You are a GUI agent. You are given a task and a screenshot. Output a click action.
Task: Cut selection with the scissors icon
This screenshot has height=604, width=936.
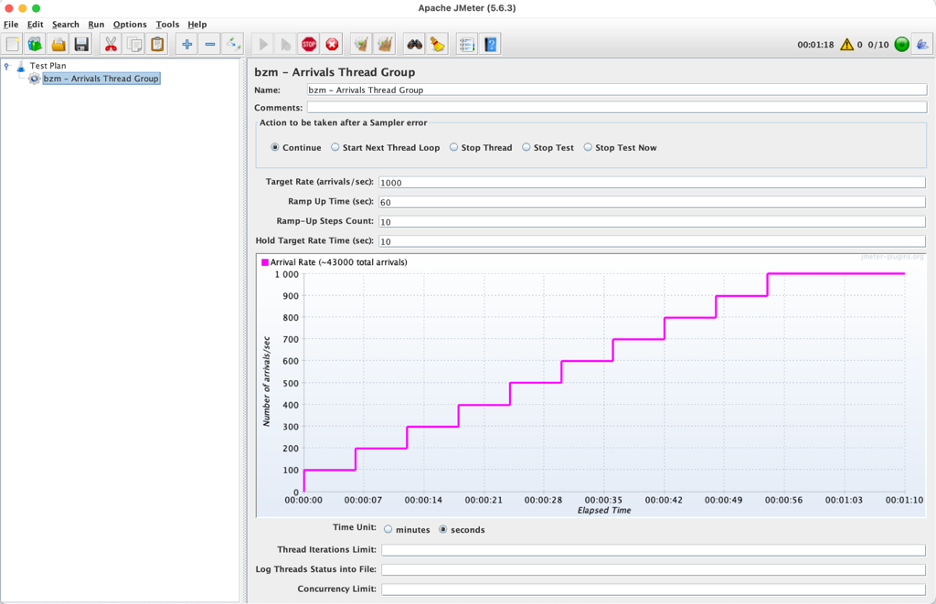click(111, 44)
